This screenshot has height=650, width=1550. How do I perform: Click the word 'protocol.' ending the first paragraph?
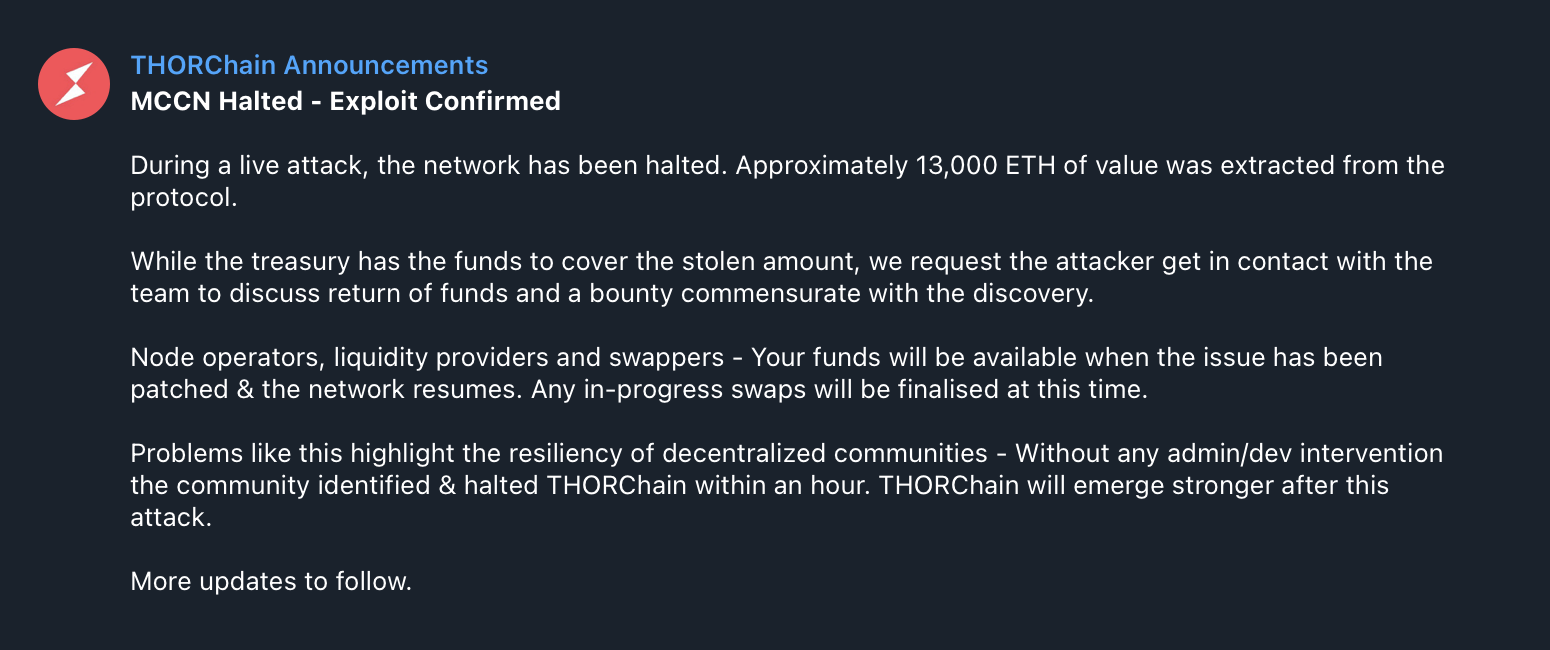click(x=184, y=197)
